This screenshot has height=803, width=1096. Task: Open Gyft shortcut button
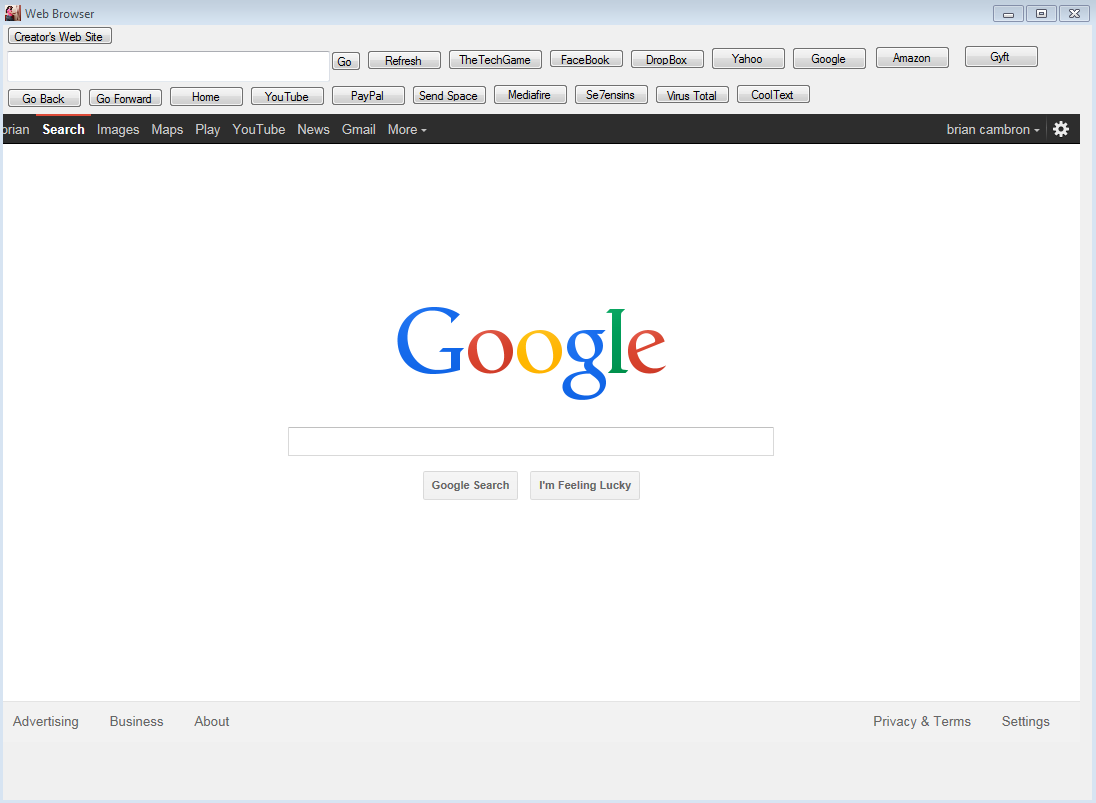1001,57
